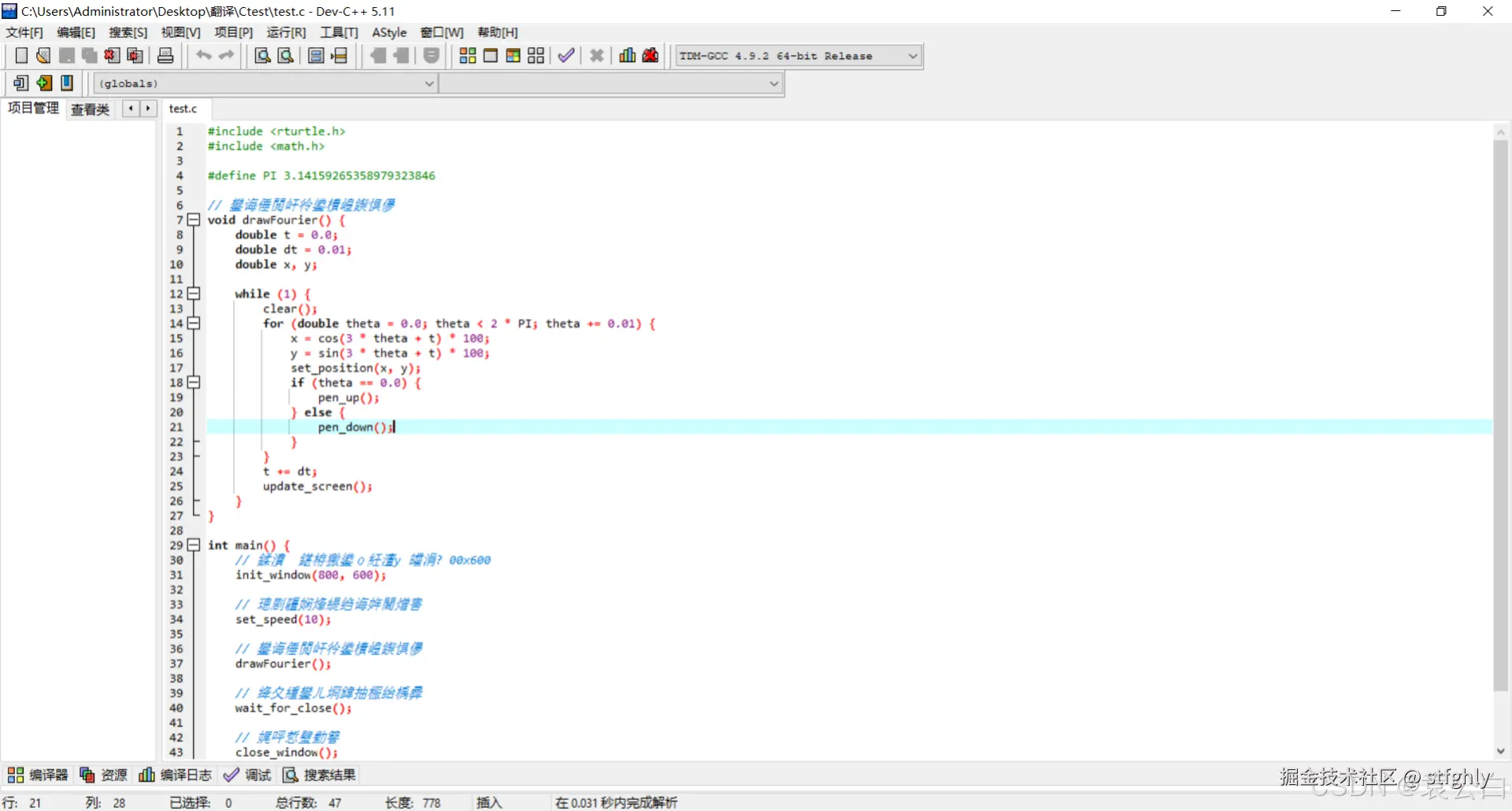Click the Toggle bookmark icon with green plus

[44, 83]
